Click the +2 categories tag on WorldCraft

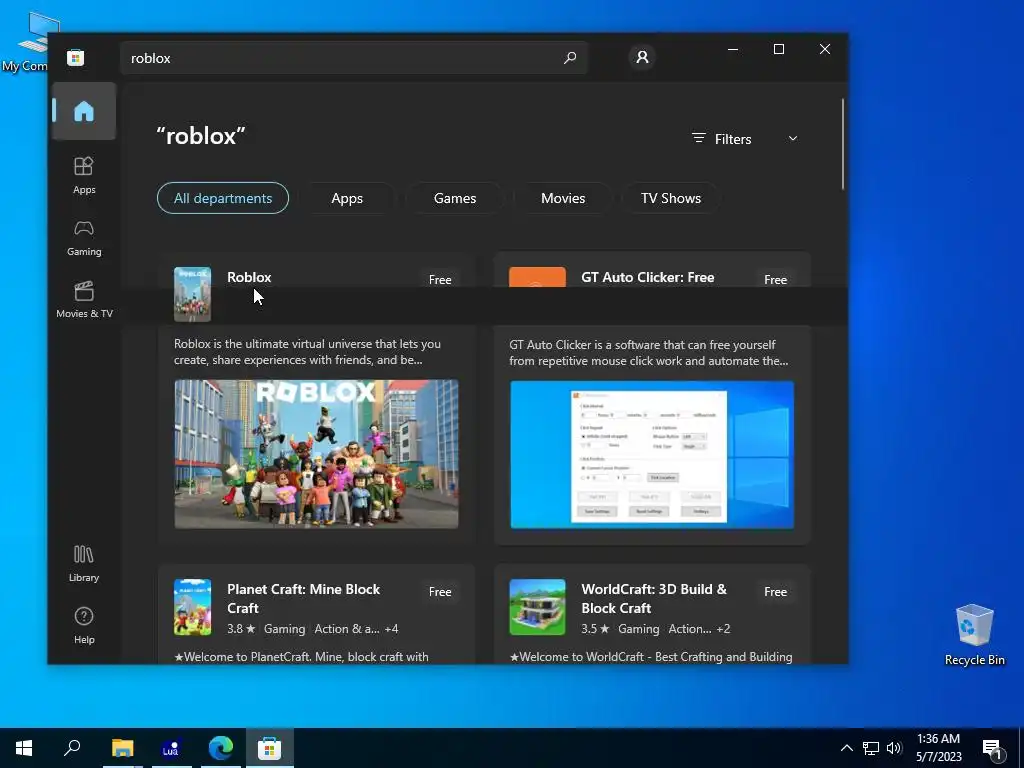(x=723, y=629)
